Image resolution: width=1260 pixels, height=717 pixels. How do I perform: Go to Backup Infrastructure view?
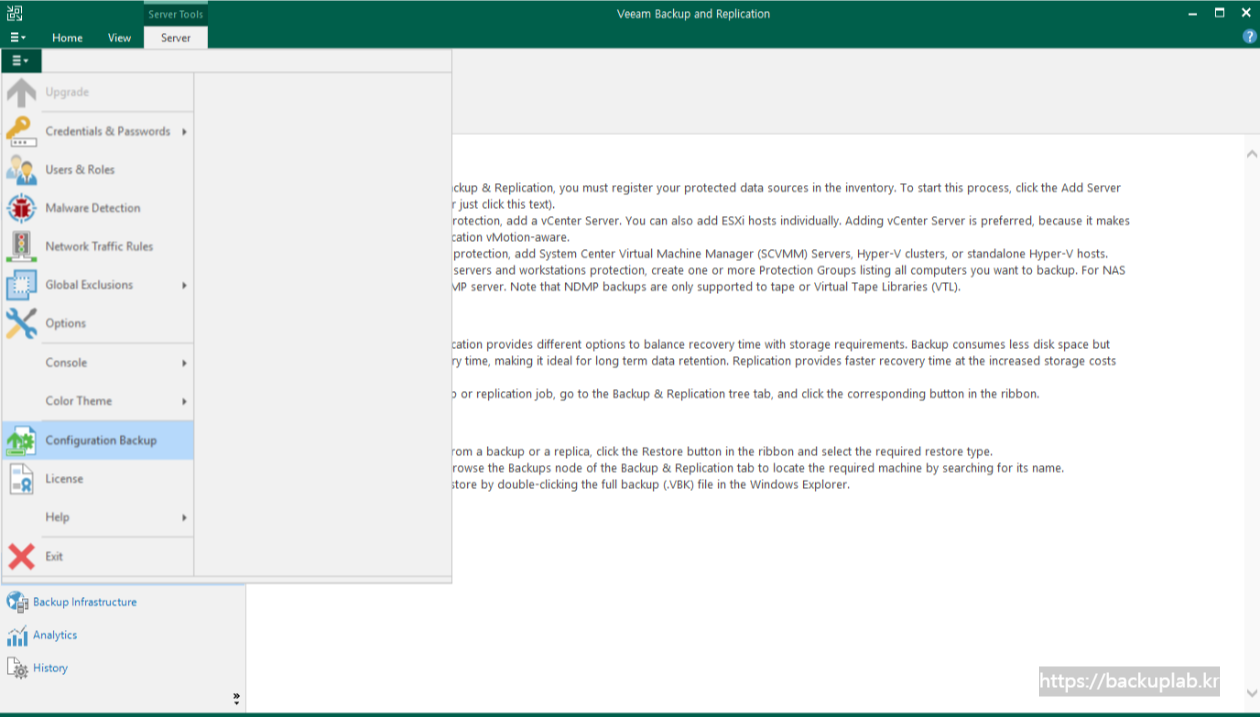click(x=85, y=602)
